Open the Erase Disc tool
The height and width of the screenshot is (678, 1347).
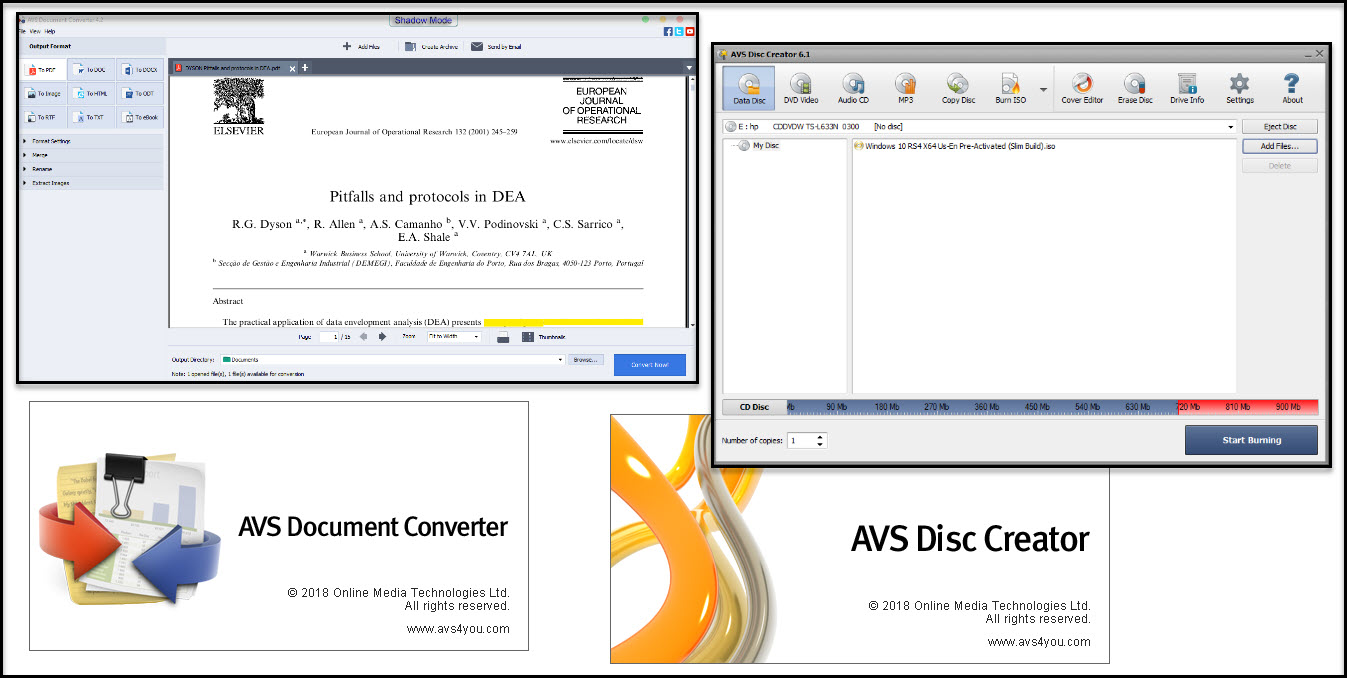coord(1135,88)
